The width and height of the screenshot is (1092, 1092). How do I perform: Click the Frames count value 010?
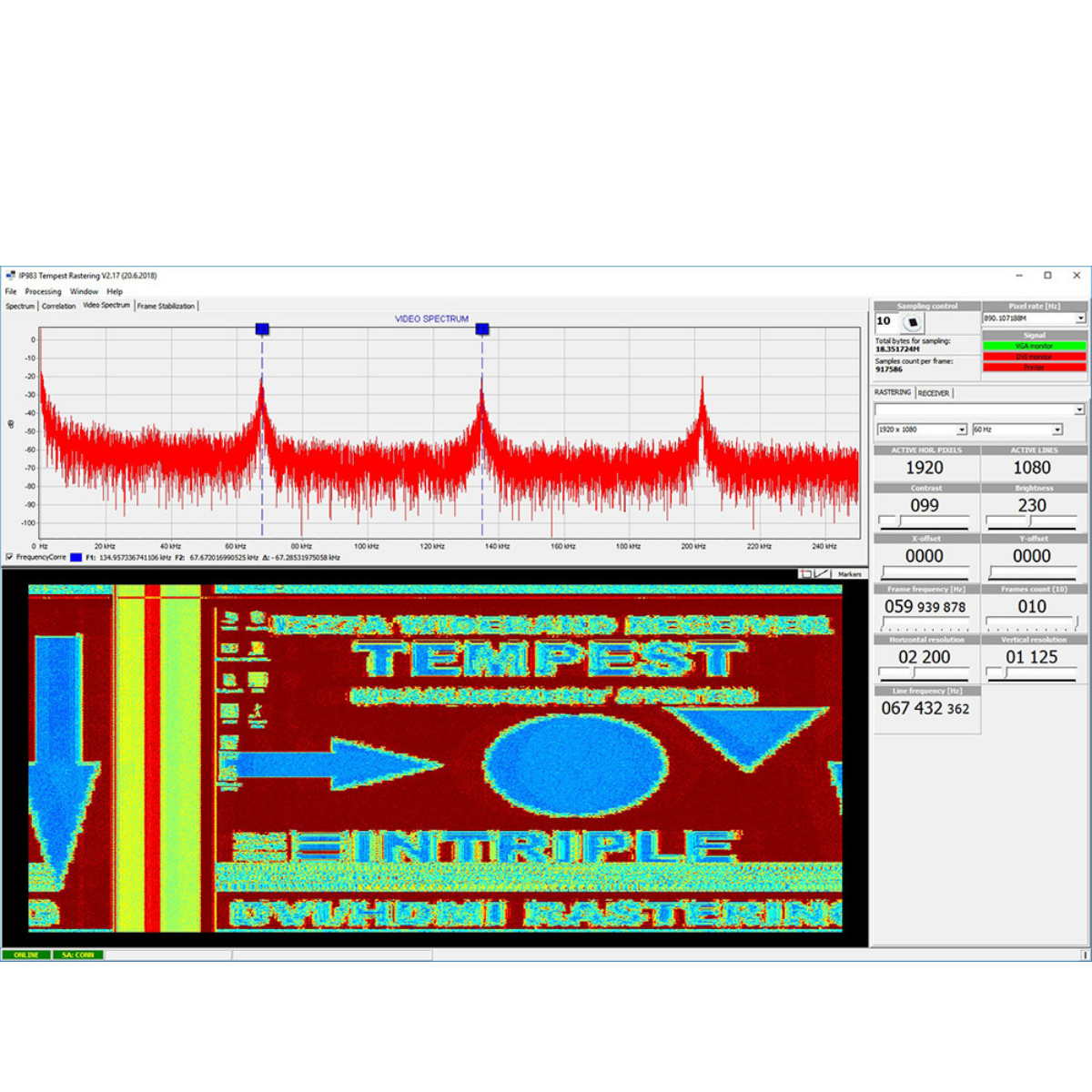click(x=1032, y=606)
